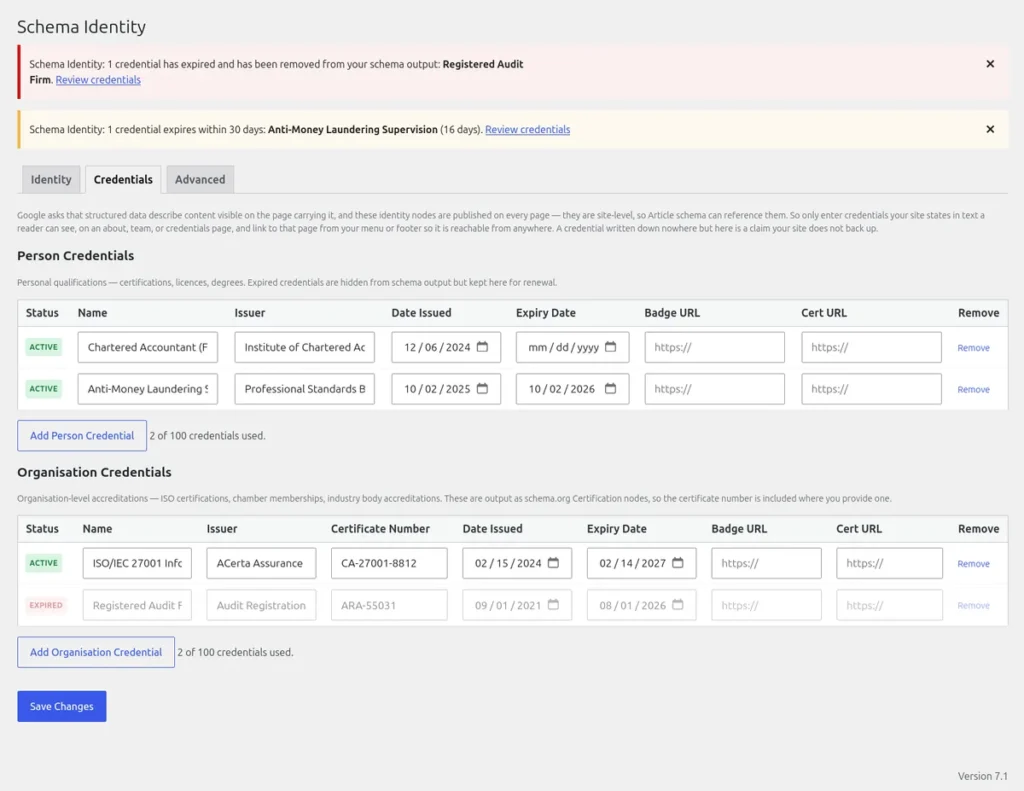Open calendar for Chartered Accountant date issued
The height and width of the screenshot is (791, 1024).
(482, 347)
